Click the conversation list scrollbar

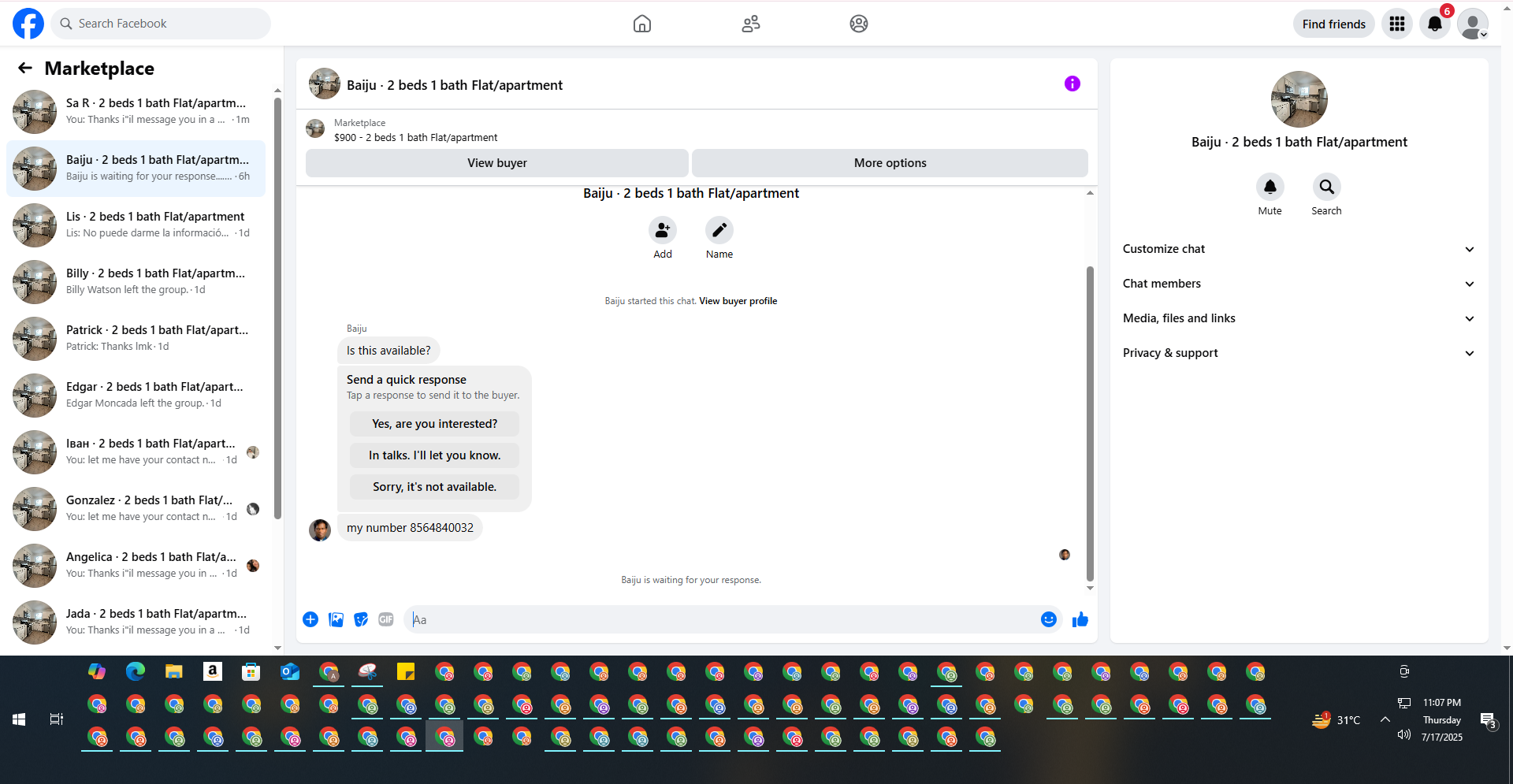tap(277, 307)
